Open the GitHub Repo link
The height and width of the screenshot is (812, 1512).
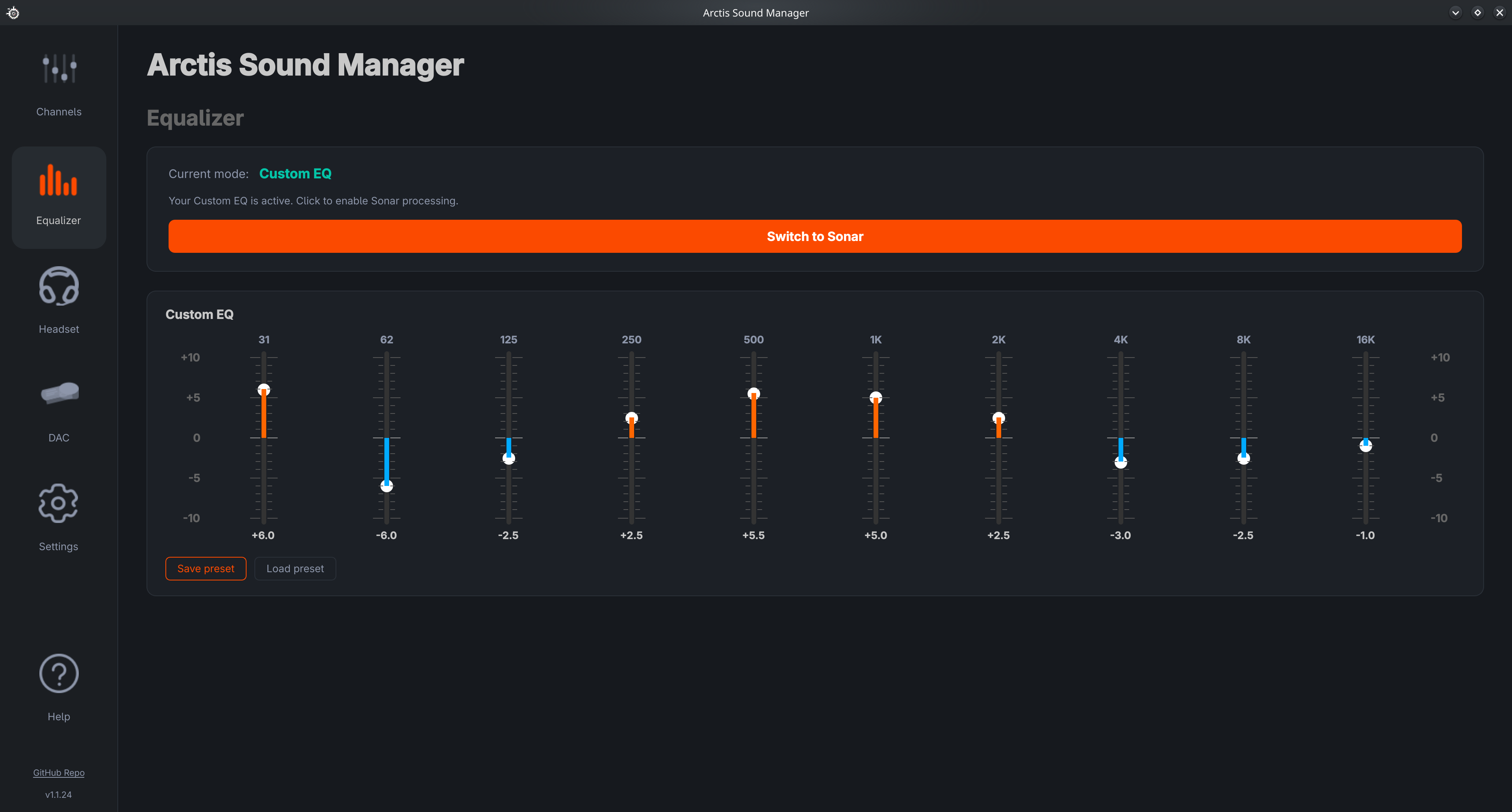point(59,773)
